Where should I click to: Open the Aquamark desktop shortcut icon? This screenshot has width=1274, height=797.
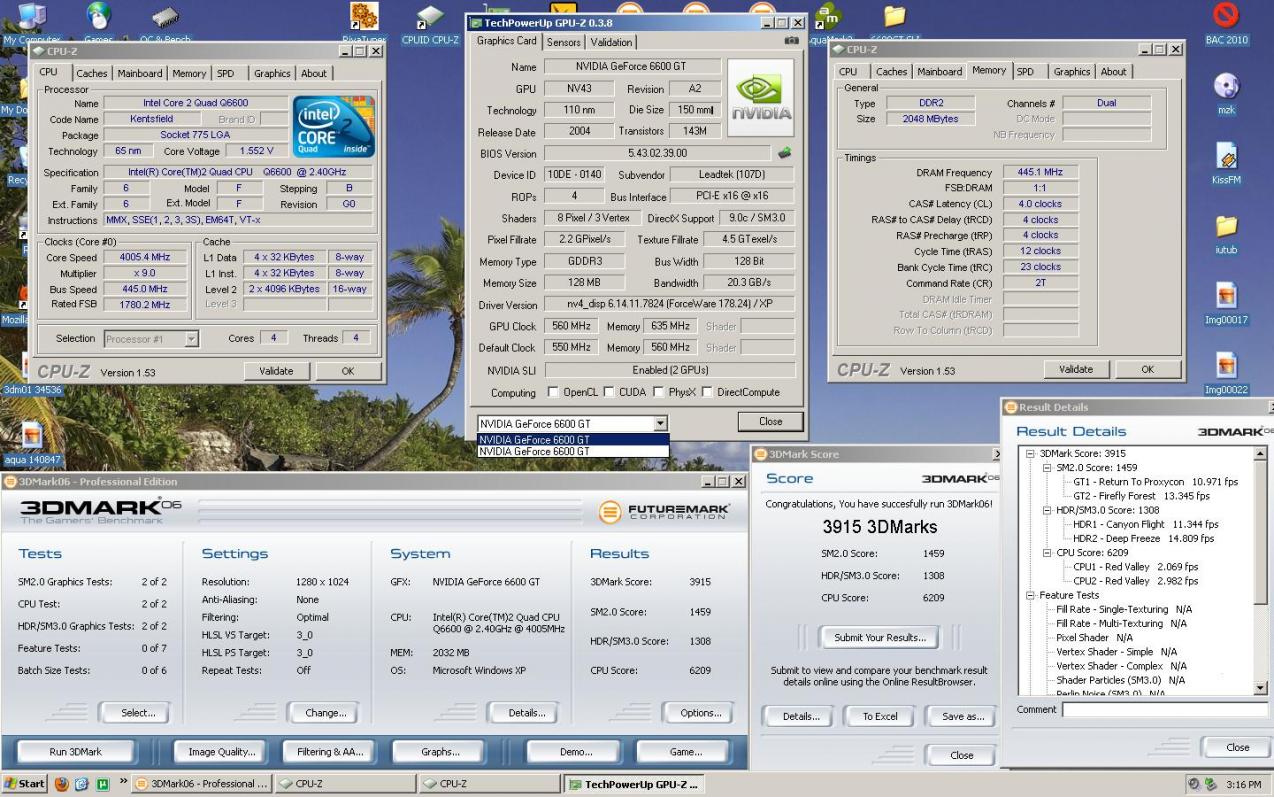pos(827,15)
